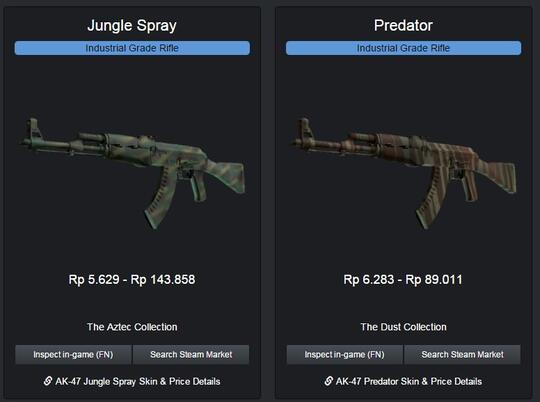This screenshot has width=540, height=402.
Task: Click the Predator AK-47 image
Action: (404, 173)
